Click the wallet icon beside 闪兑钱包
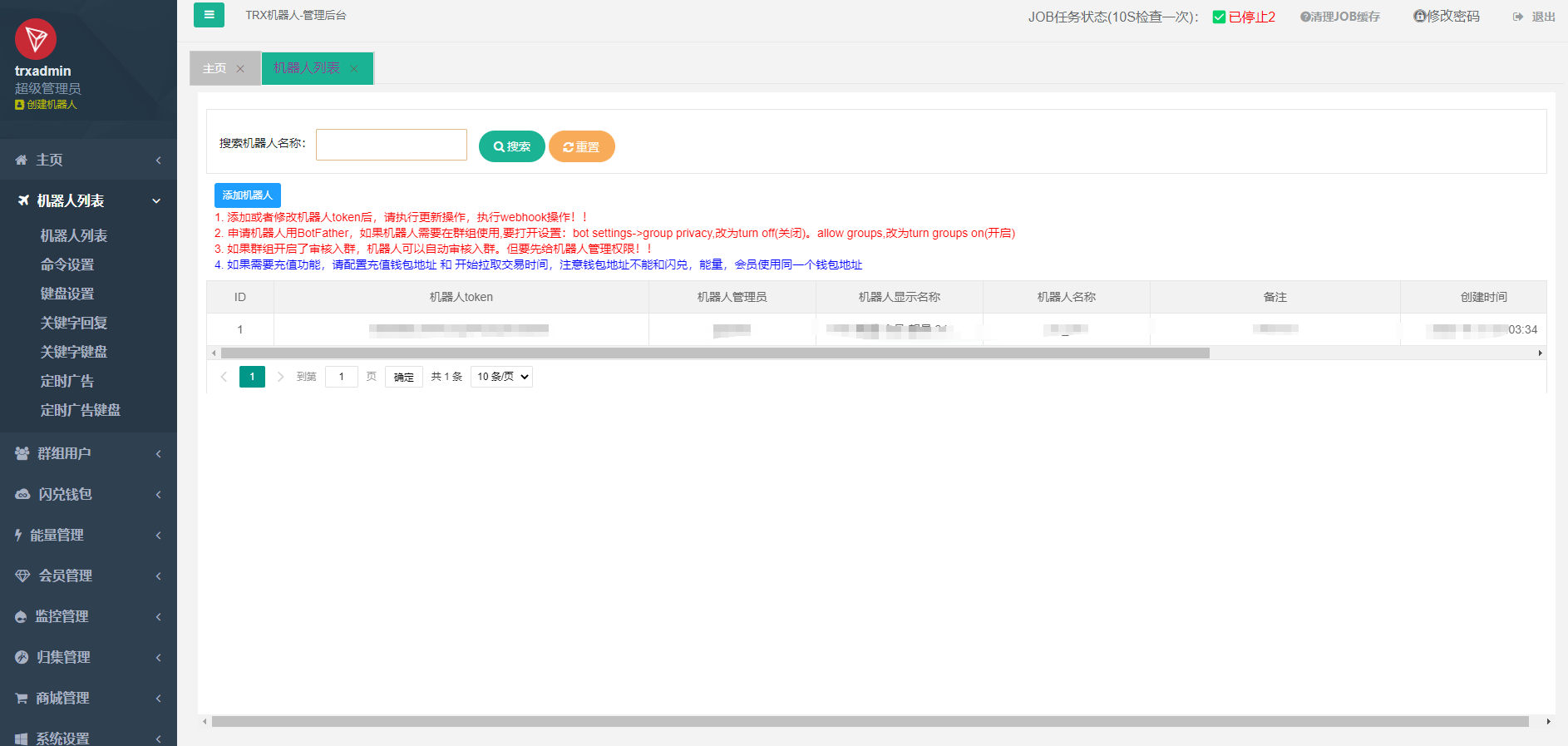The width and height of the screenshot is (1568, 746). click(x=22, y=494)
